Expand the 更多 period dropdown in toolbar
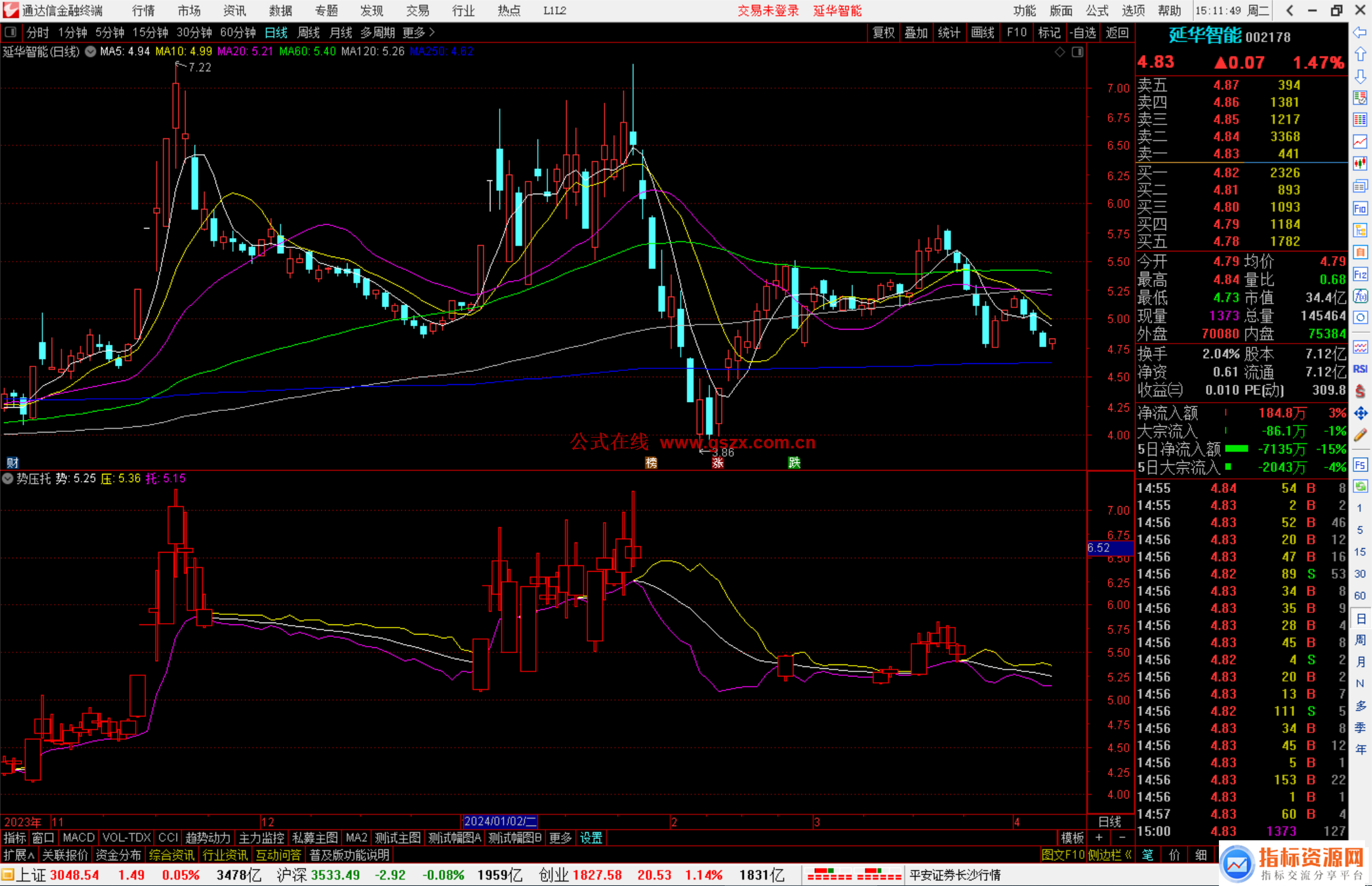 click(418, 32)
